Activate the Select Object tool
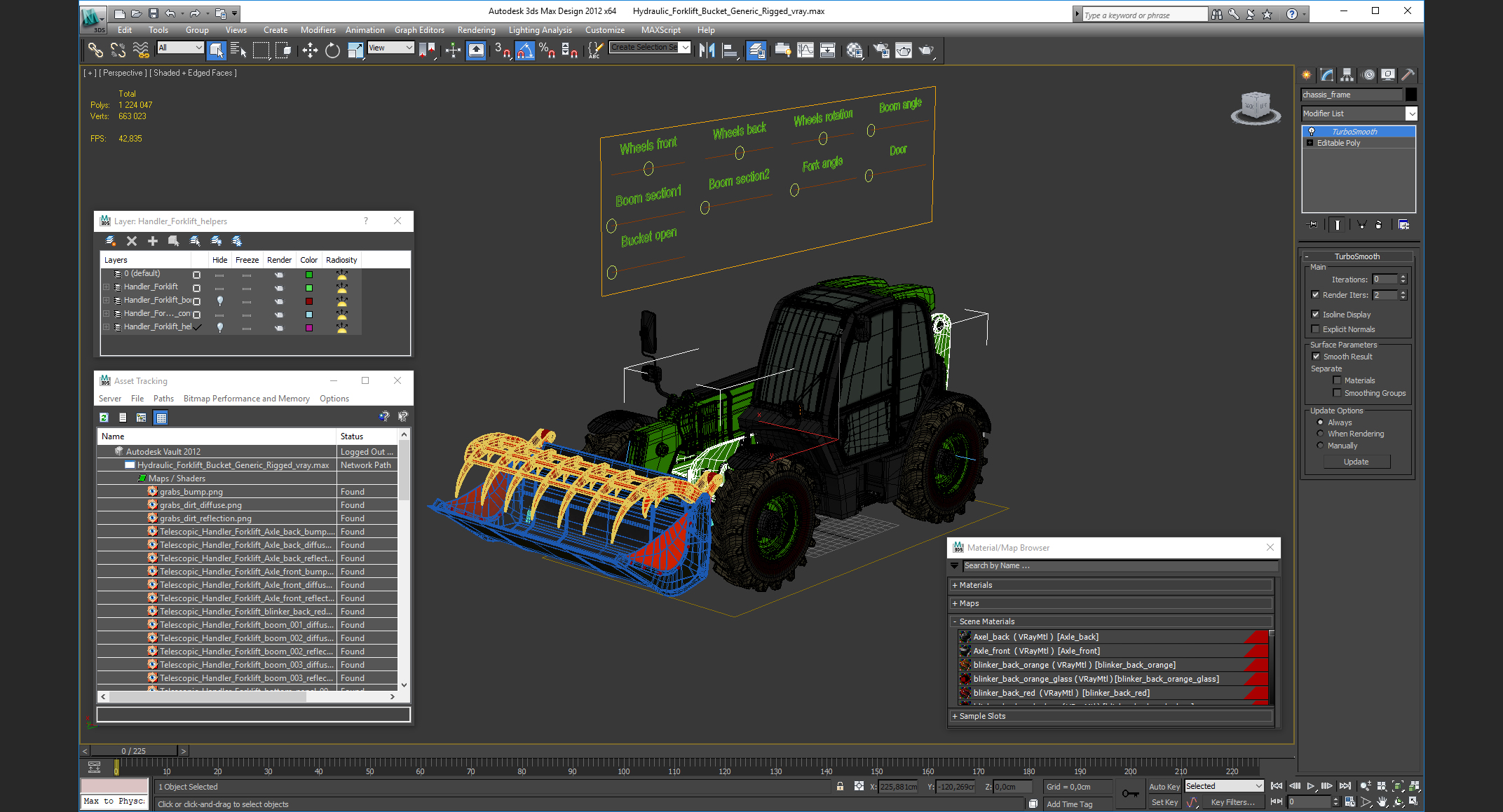This screenshot has height=812, width=1503. 217,50
